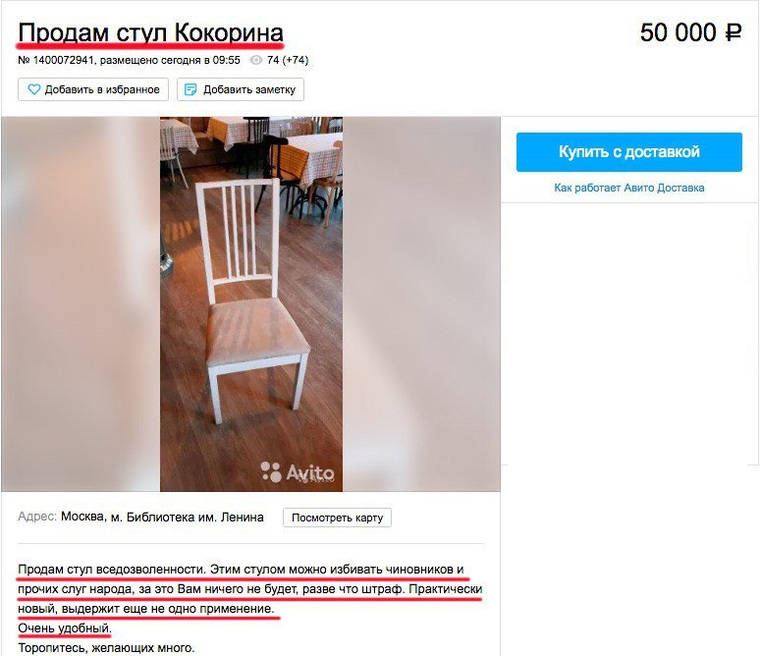
Task: Open the white chair photo
Action: [251, 304]
